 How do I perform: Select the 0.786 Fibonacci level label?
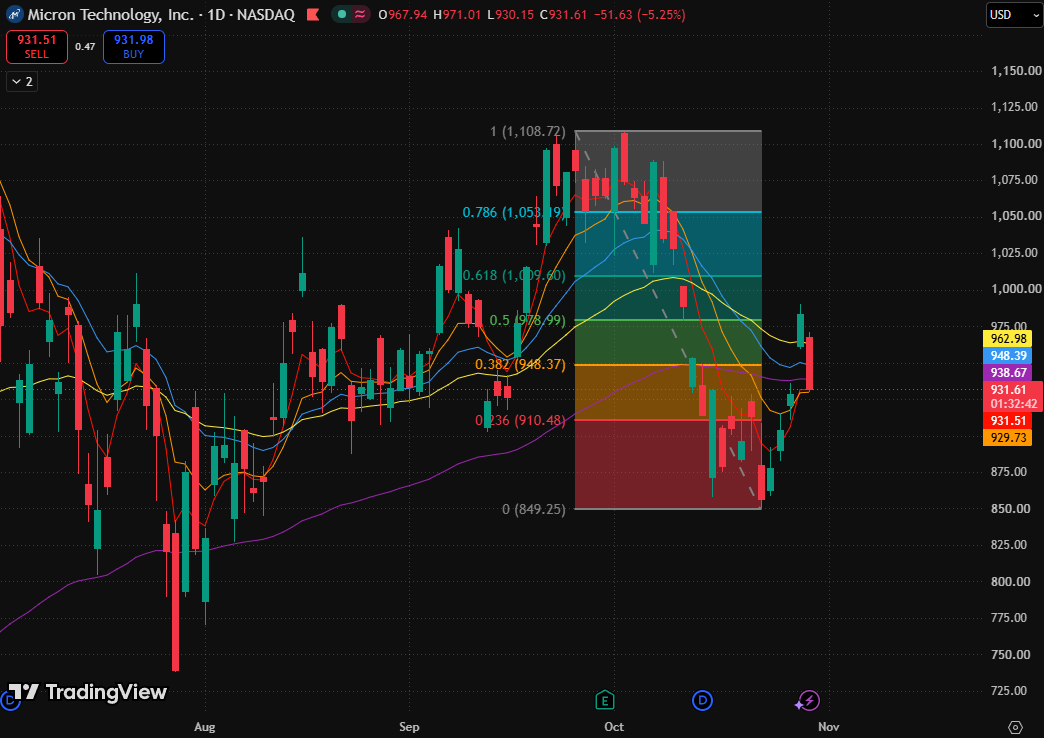pyautogui.click(x=513, y=212)
